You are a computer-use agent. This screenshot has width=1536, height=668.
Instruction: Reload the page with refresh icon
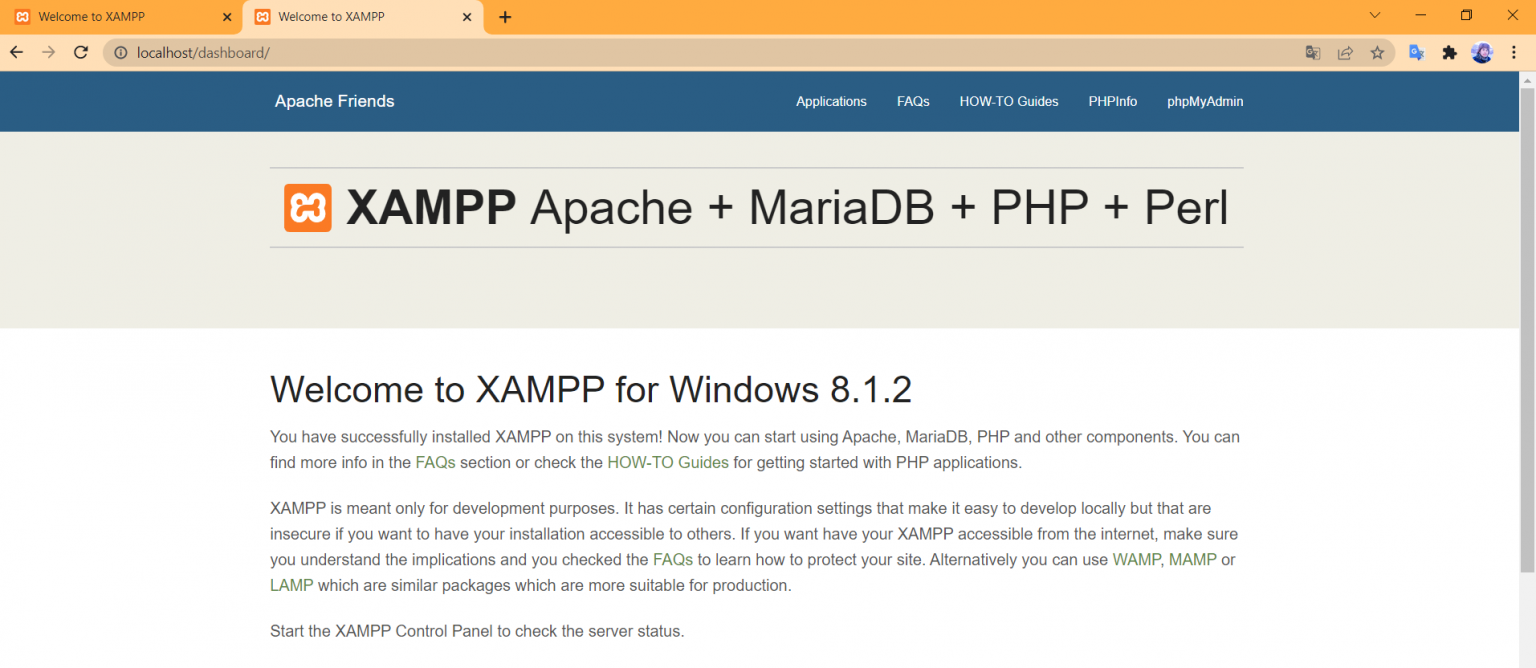[x=81, y=53]
